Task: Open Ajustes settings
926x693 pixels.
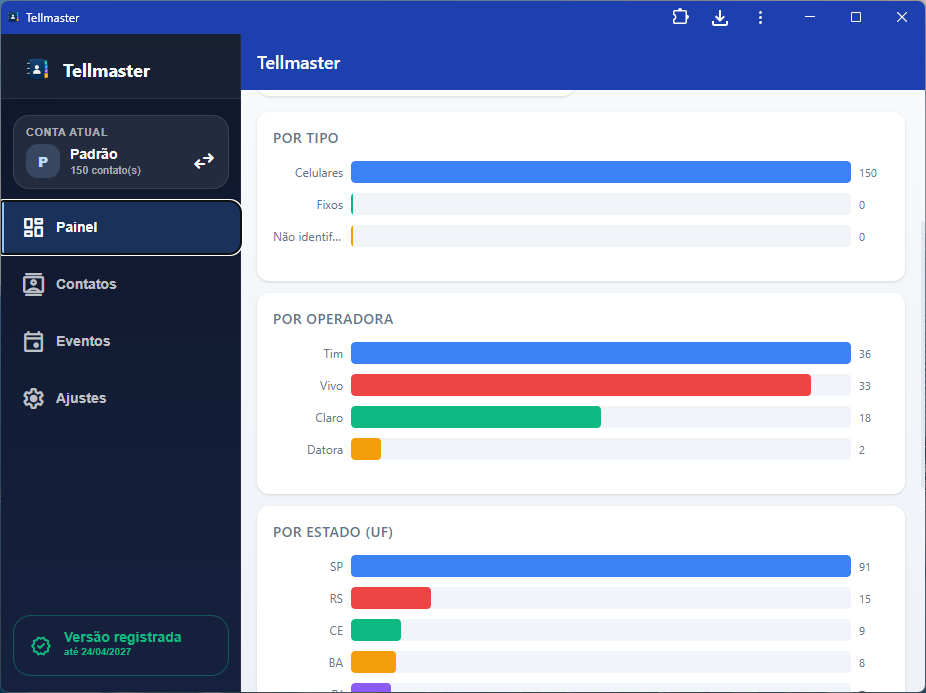Action: click(81, 398)
